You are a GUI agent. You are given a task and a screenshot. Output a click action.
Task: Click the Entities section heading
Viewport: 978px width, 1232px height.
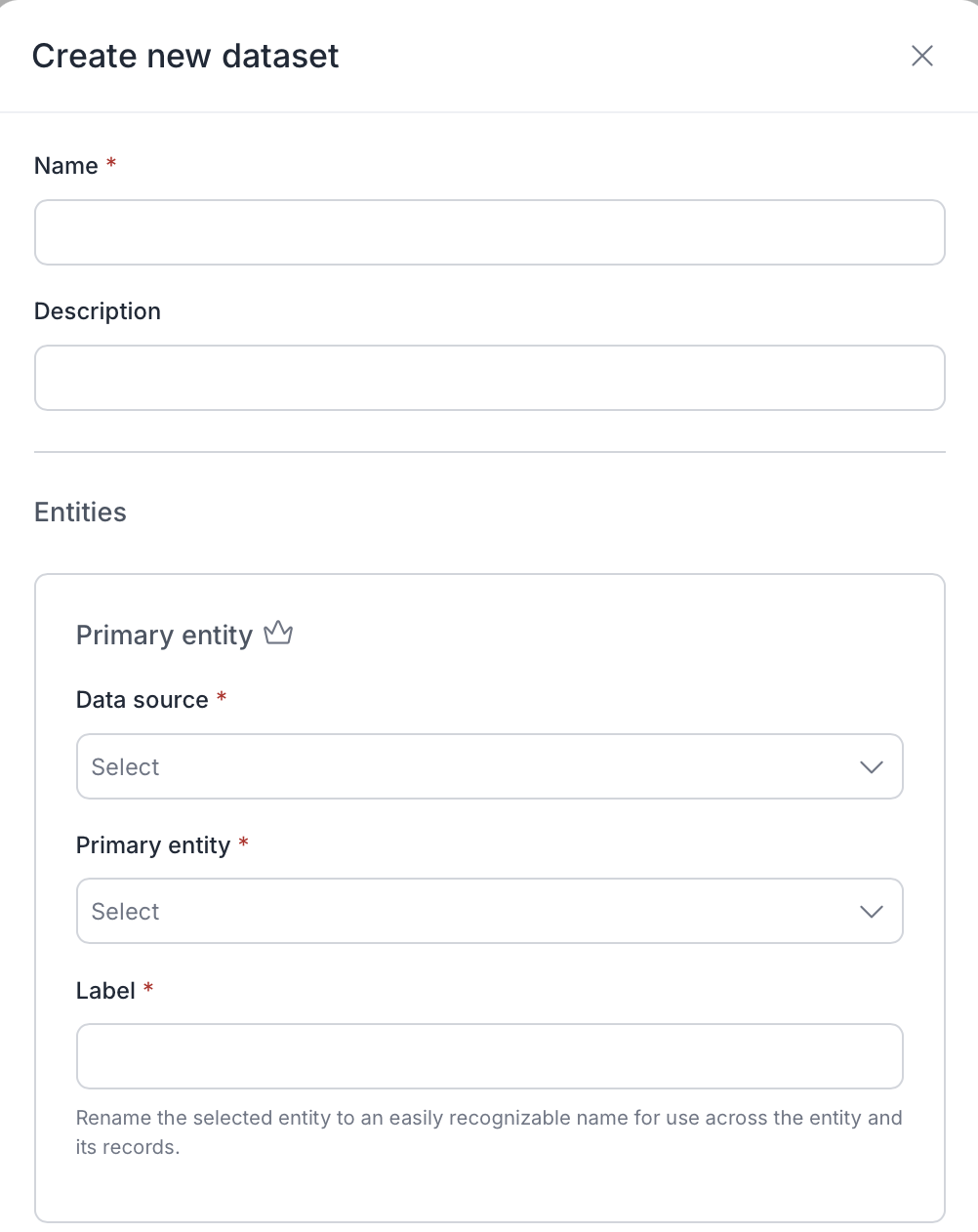(80, 513)
